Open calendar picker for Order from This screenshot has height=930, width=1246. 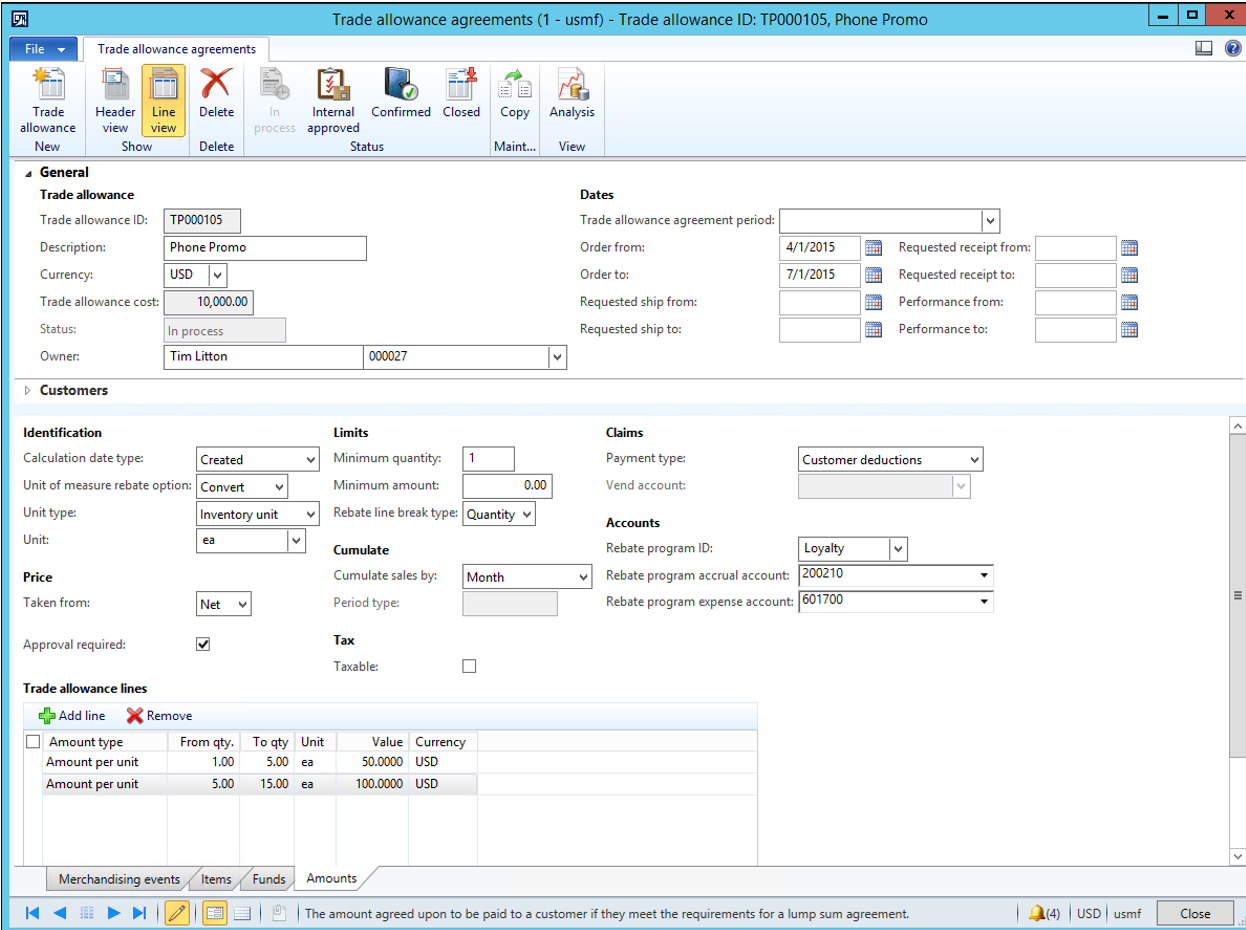(x=873, y=248)
